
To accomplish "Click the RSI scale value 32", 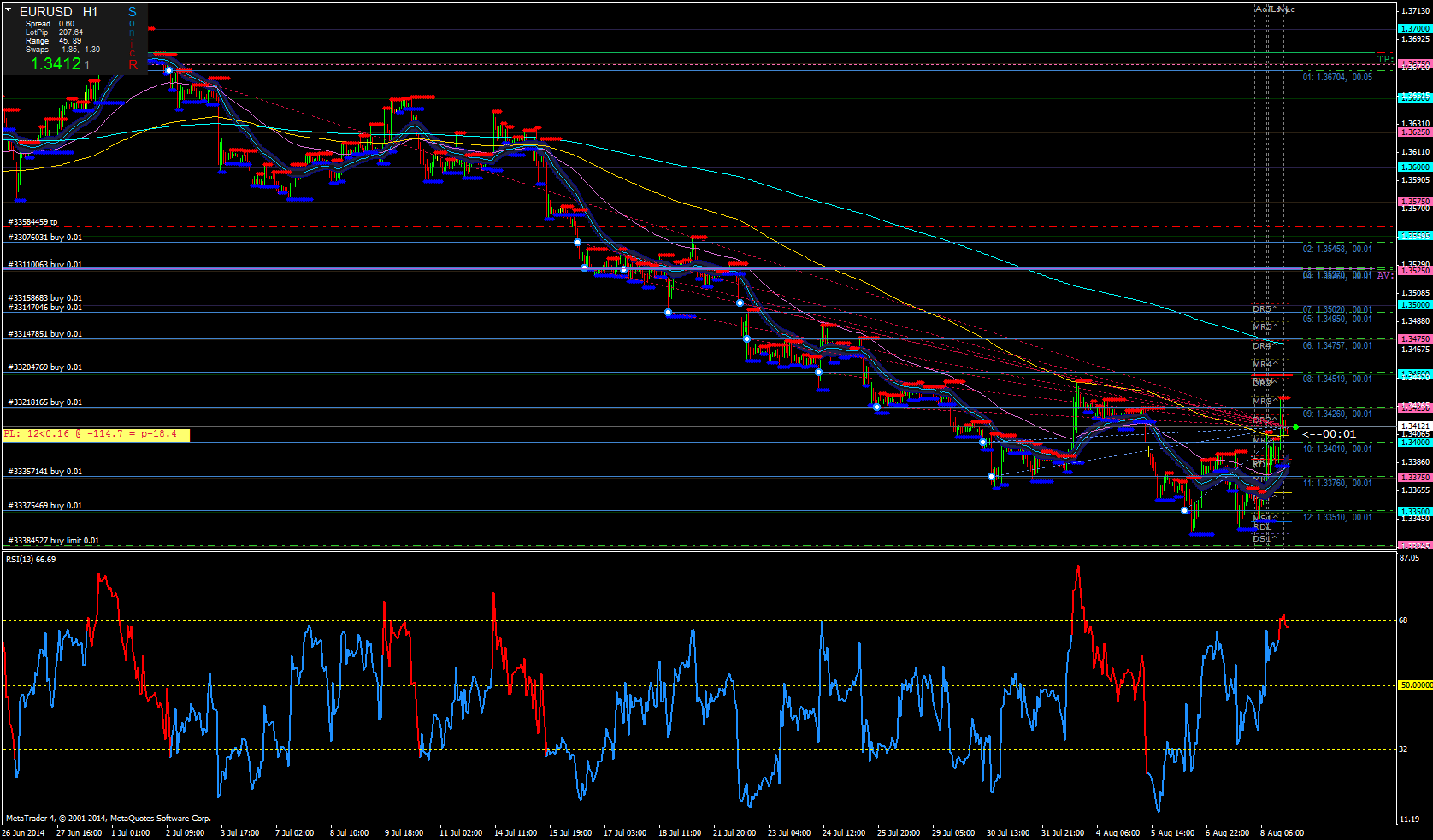I will (x=1404, y=749).
